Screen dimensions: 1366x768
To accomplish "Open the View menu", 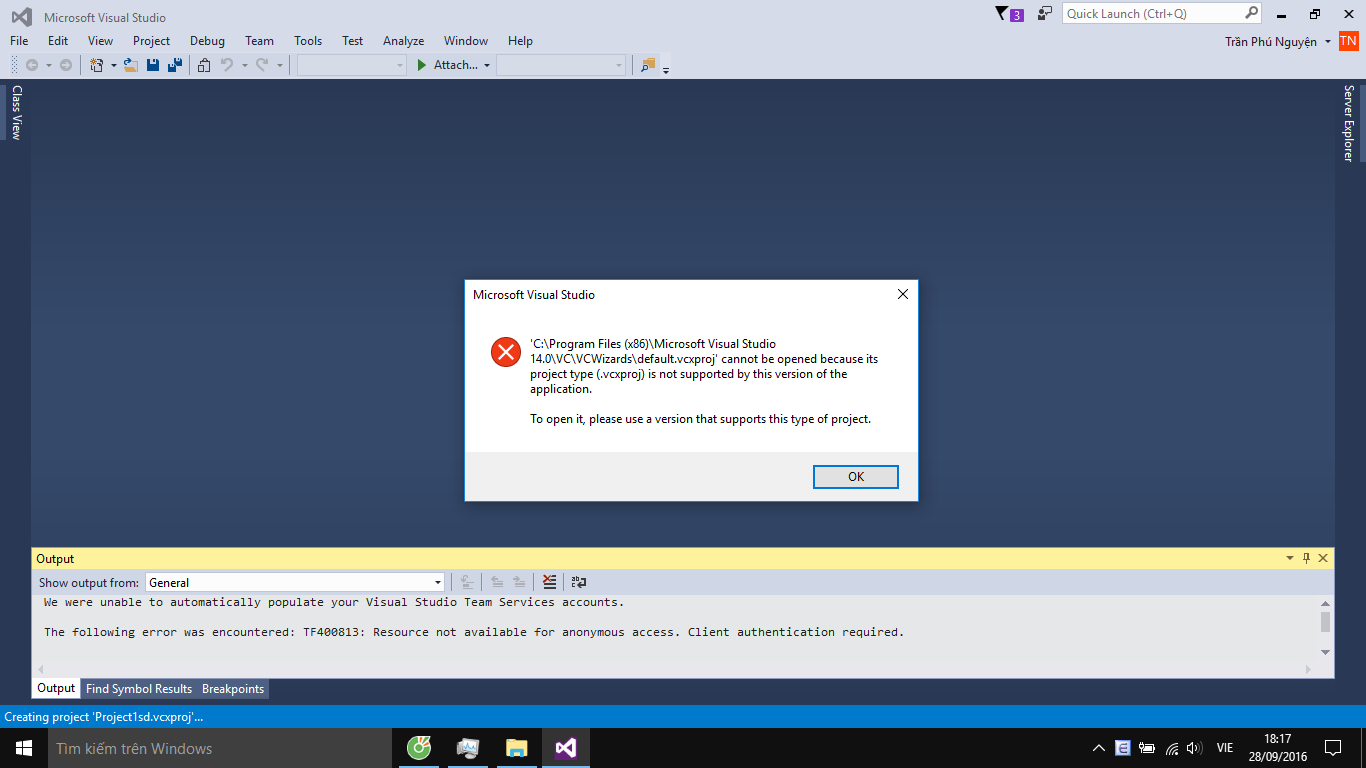I will coord(100,41).
